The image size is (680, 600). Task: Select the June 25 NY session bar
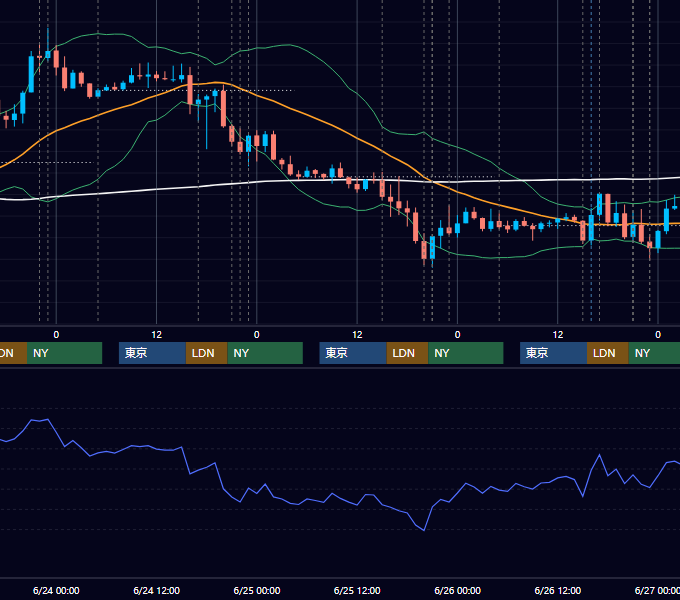pyautogui.click(x=466, y=353)
